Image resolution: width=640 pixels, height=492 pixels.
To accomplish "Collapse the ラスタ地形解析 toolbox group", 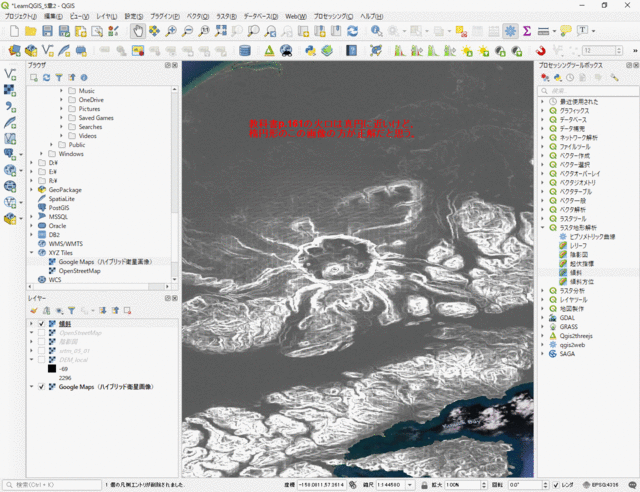I will [x=542, y=227].
